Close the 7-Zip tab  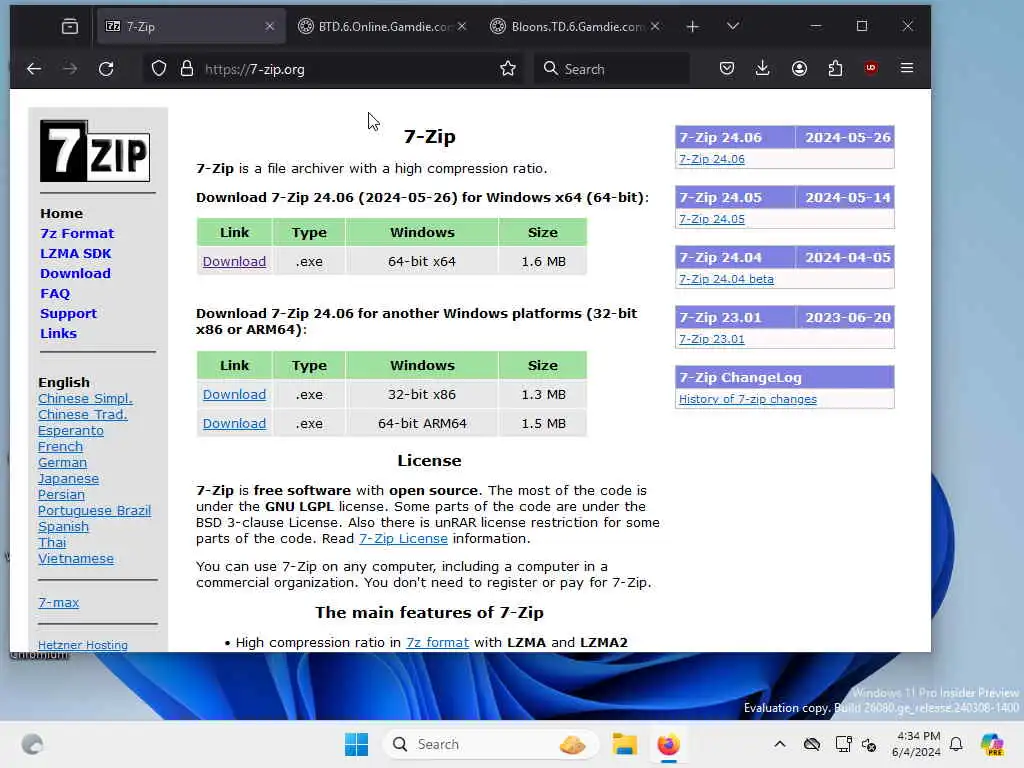(270, 26)
